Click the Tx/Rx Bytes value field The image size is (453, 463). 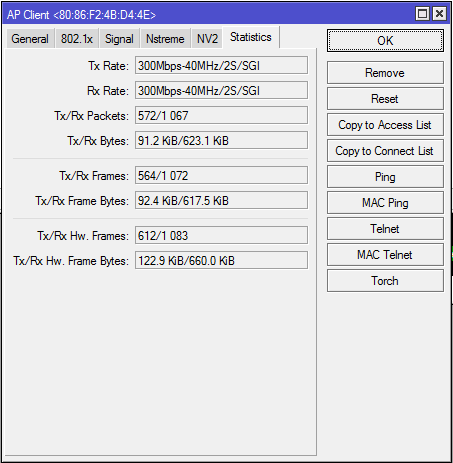[221, 140]
